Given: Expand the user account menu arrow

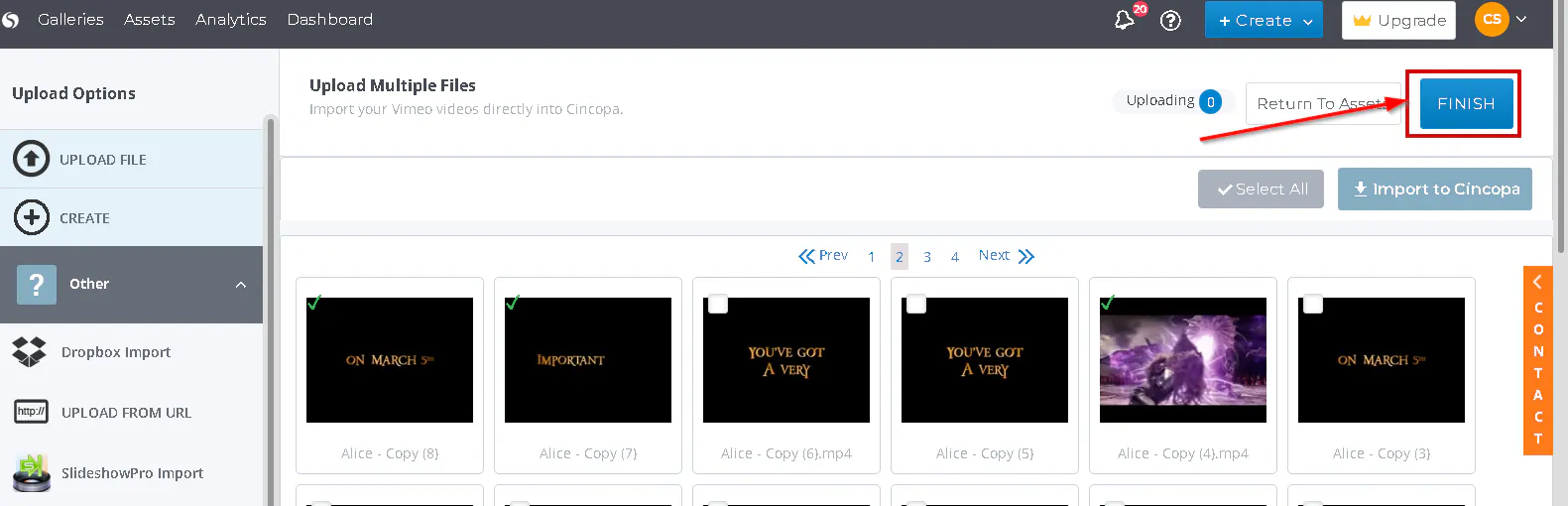Looking at the screenshot, I should [x=1520, y=19].
